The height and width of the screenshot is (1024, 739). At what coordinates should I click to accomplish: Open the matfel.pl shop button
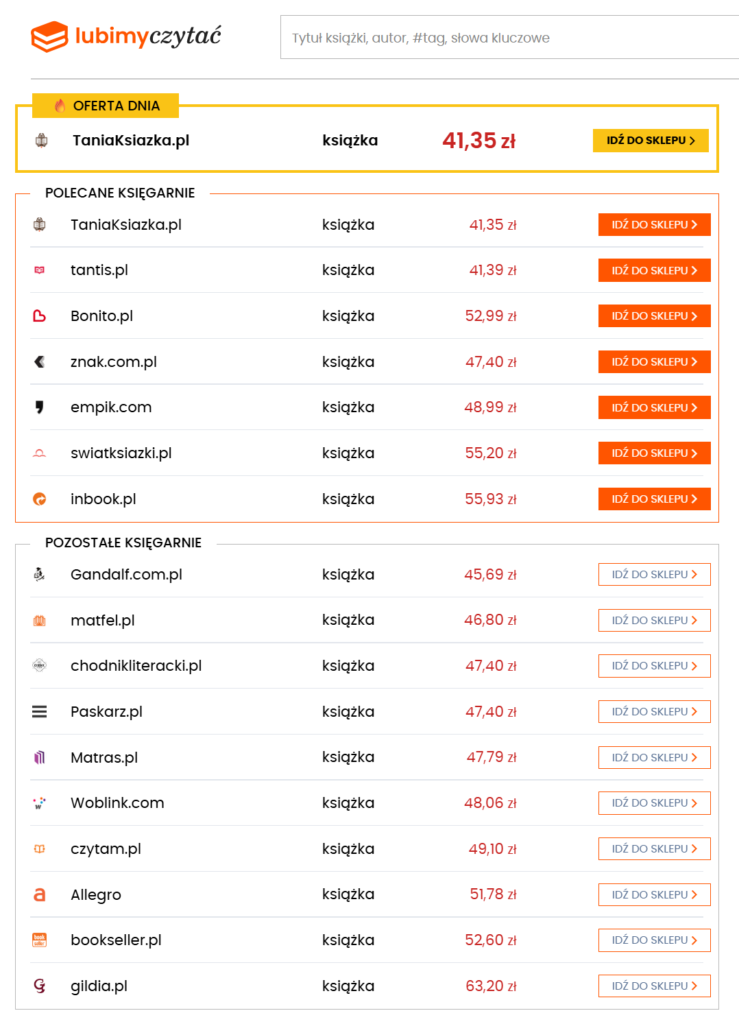pos(654,620)
